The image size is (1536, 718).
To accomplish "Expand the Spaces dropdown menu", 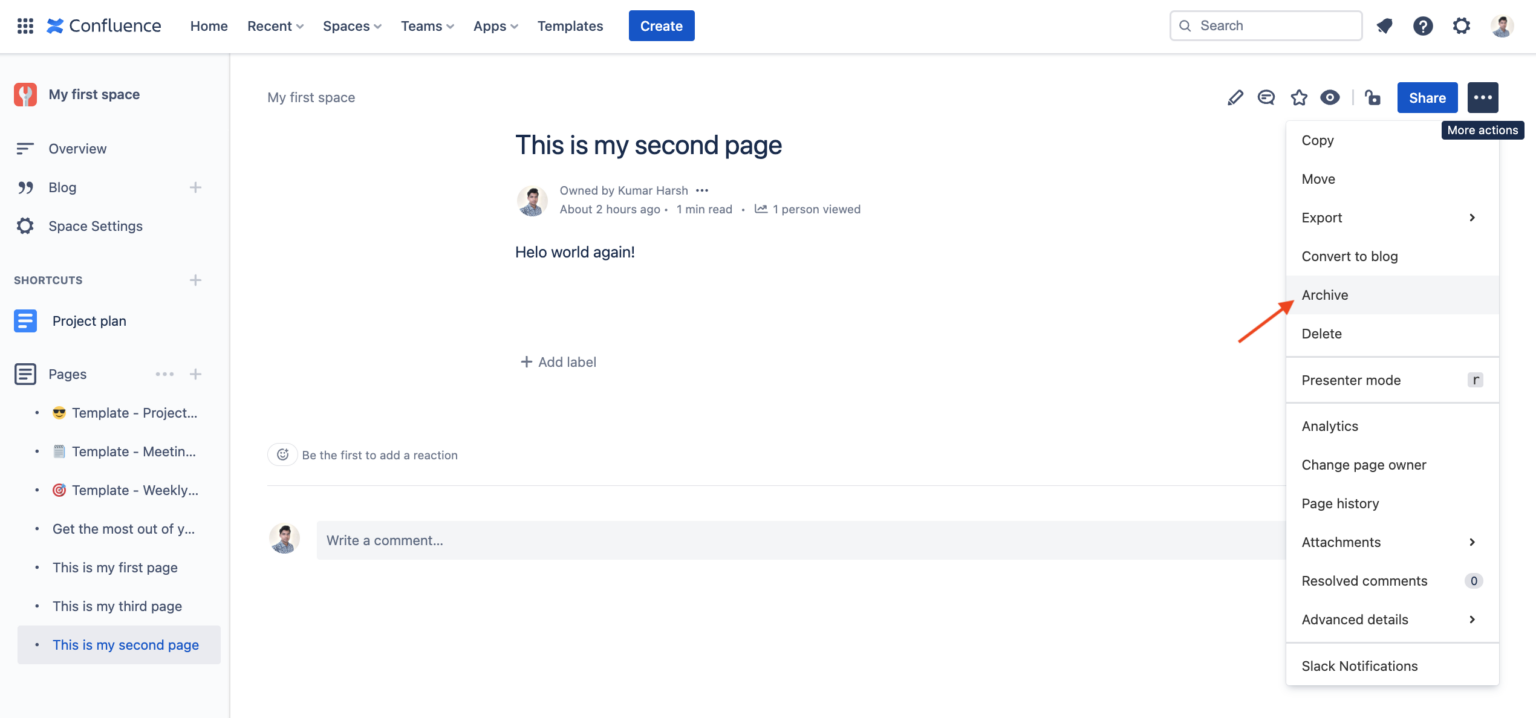I will tap(351, 25).
